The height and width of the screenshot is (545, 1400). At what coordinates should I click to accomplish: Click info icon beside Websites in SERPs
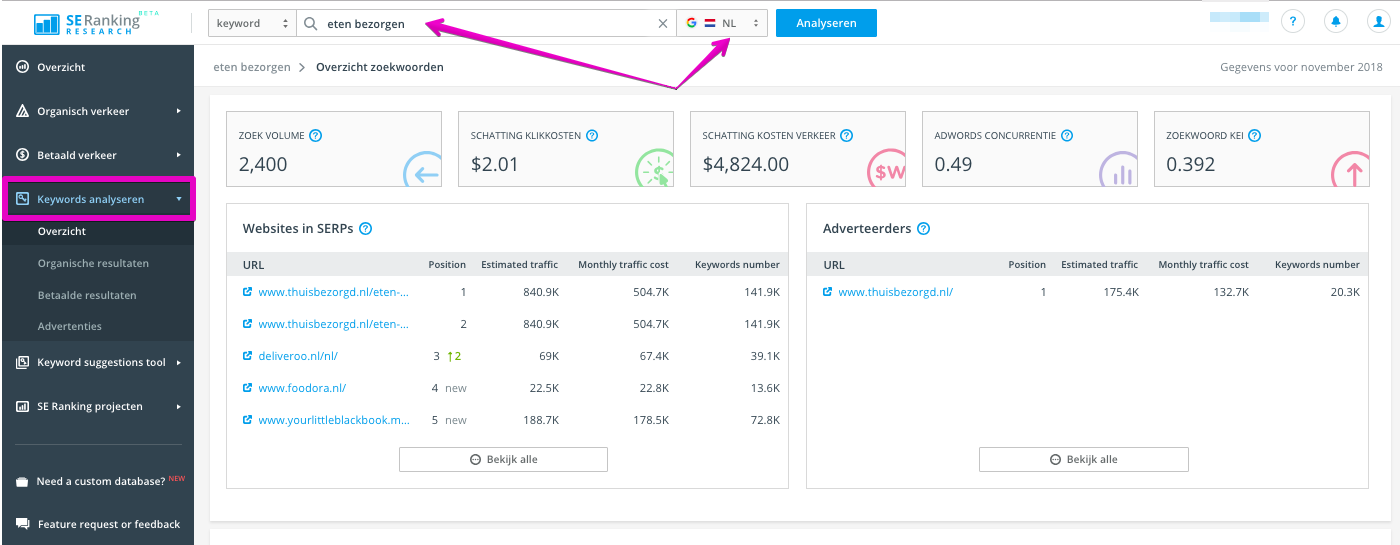click(x=365, y=228)
